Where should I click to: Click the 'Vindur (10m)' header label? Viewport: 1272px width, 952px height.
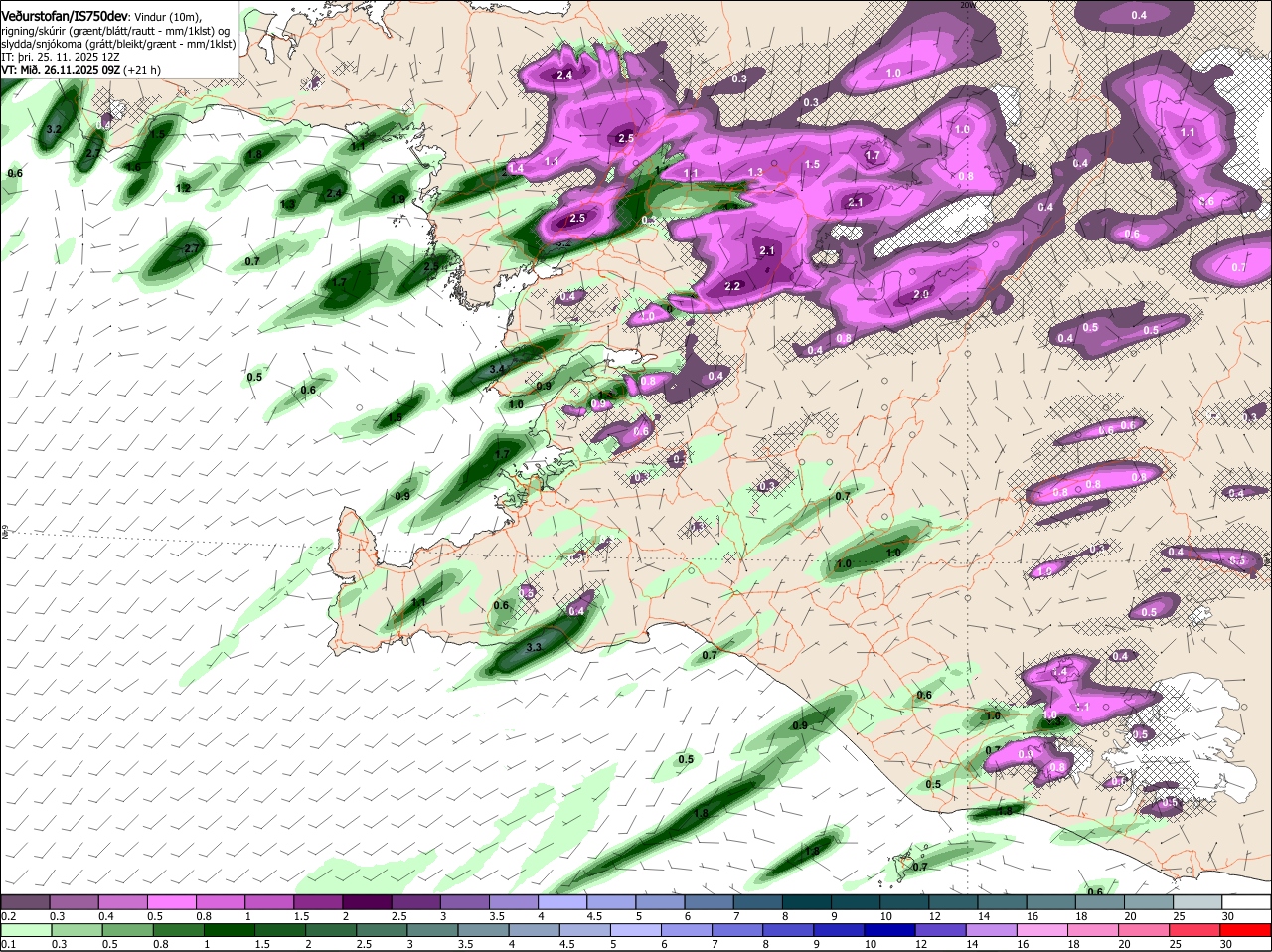165,17
